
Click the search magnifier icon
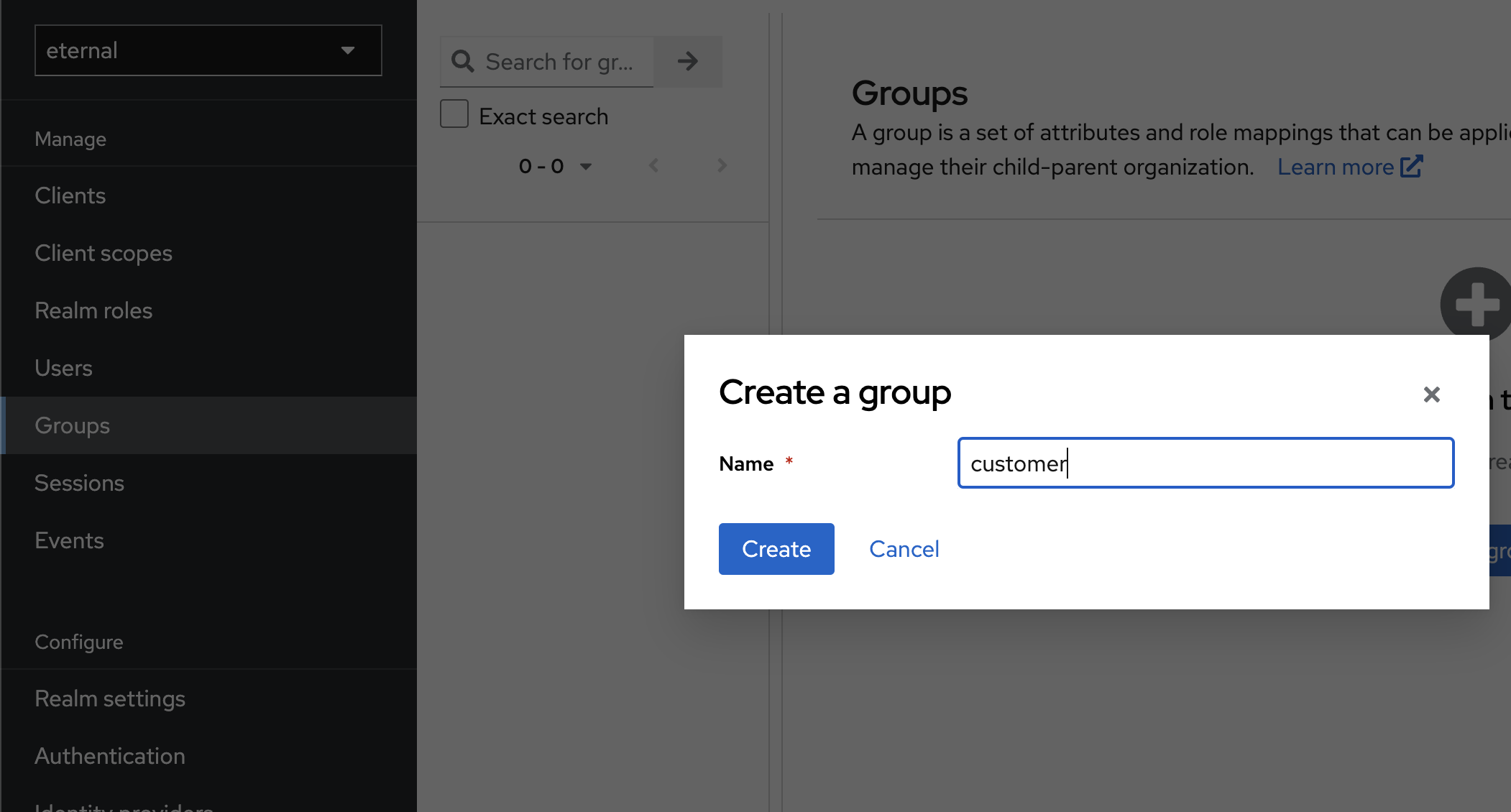[463, 61]
